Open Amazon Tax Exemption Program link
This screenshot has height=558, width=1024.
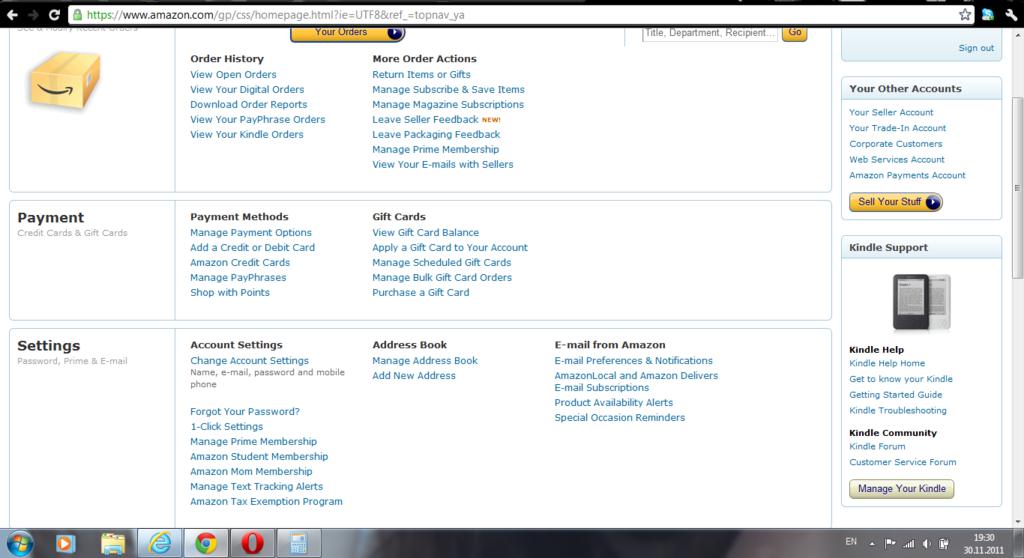pos(266,502)
